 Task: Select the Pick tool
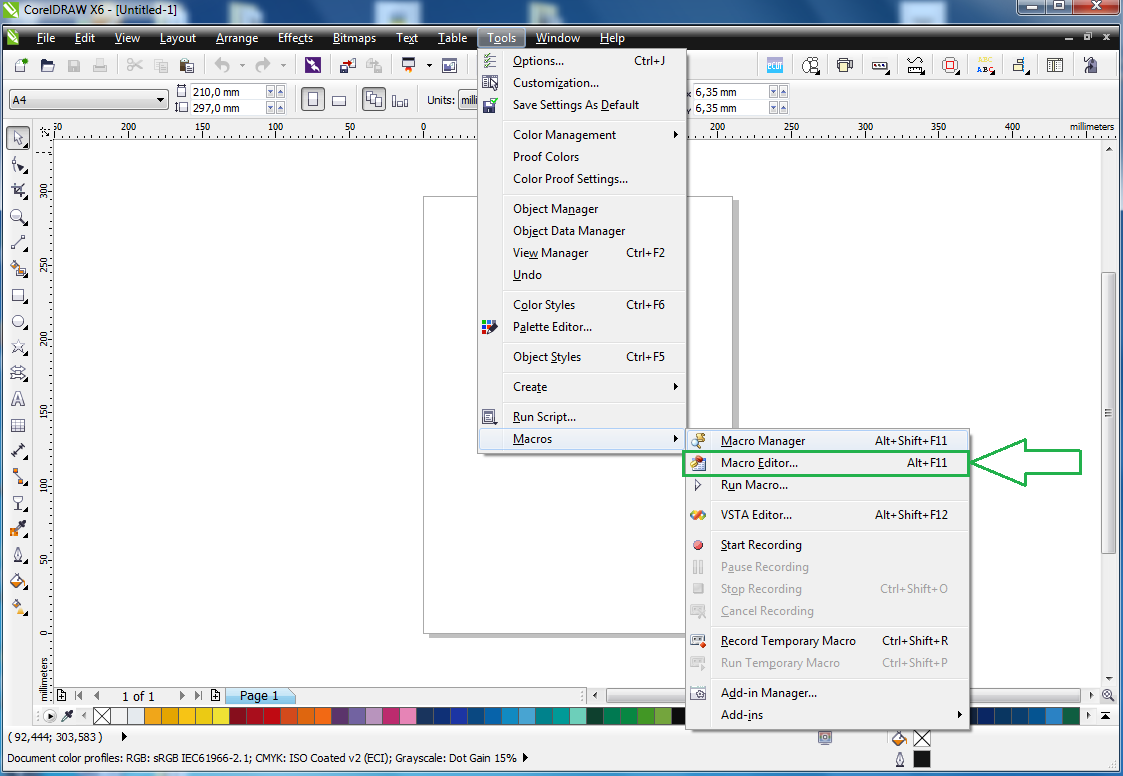pos(19,138)
